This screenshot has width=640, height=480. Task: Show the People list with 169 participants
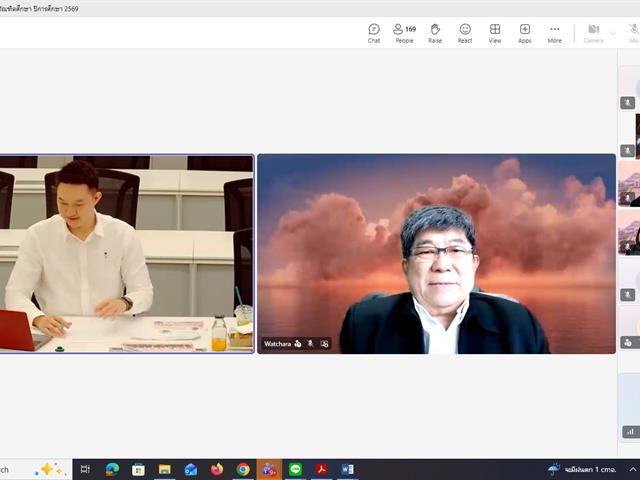[404, 33]
